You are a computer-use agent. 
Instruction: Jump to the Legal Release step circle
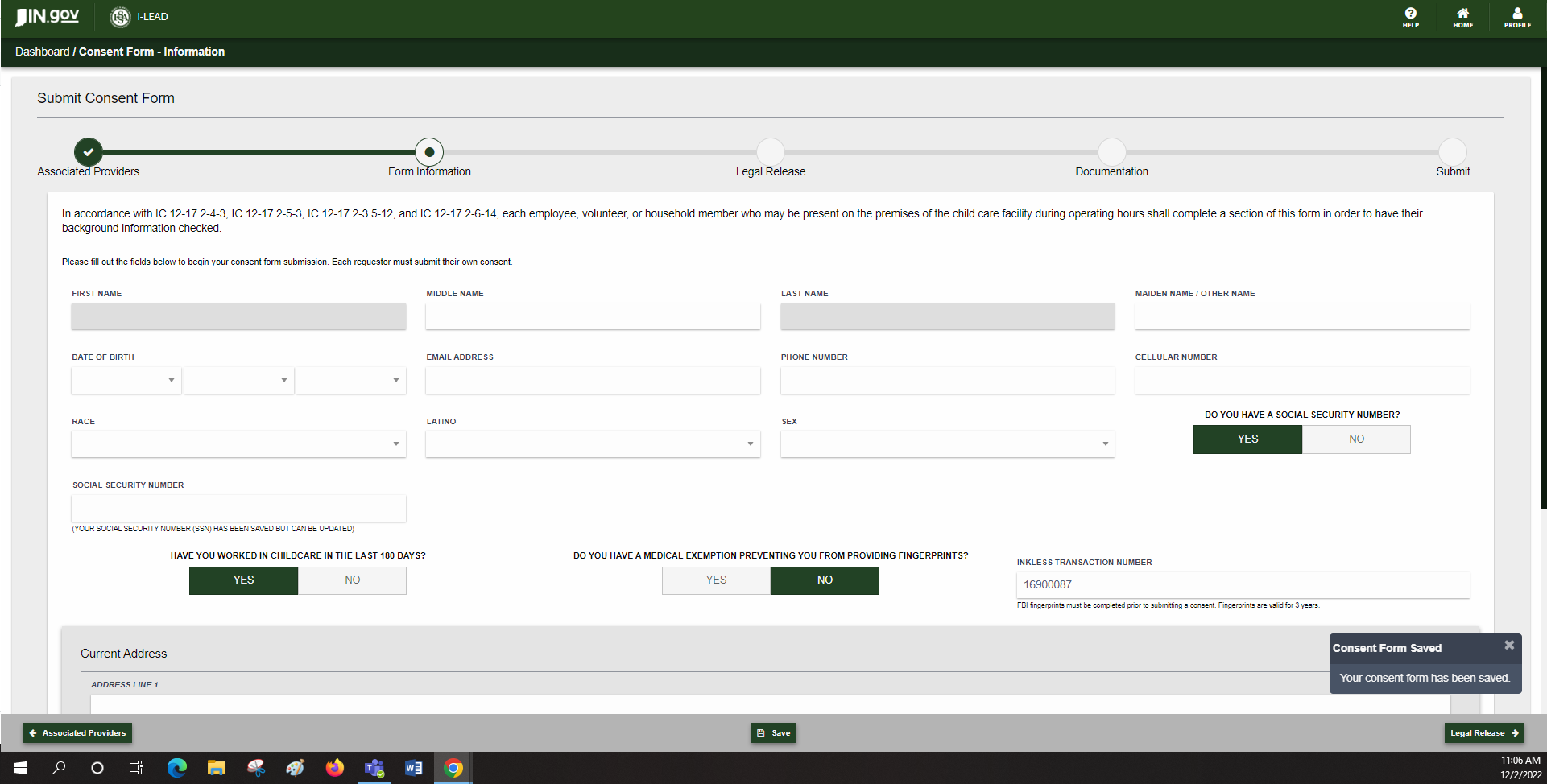[770, 152]
